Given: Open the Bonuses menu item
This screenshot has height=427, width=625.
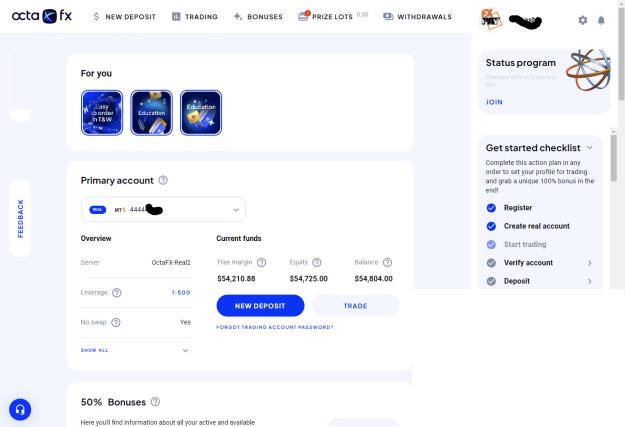Looking at the screenshot, I should point(258,17).
